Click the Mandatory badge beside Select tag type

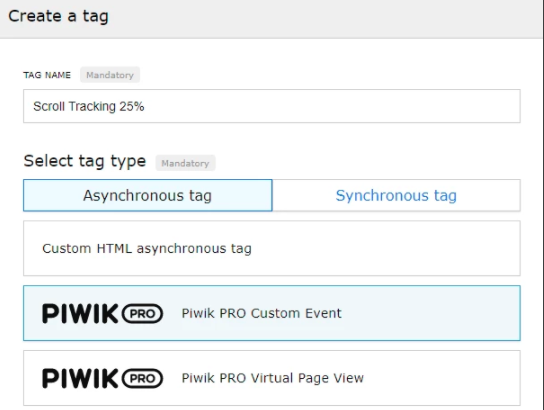185,163
